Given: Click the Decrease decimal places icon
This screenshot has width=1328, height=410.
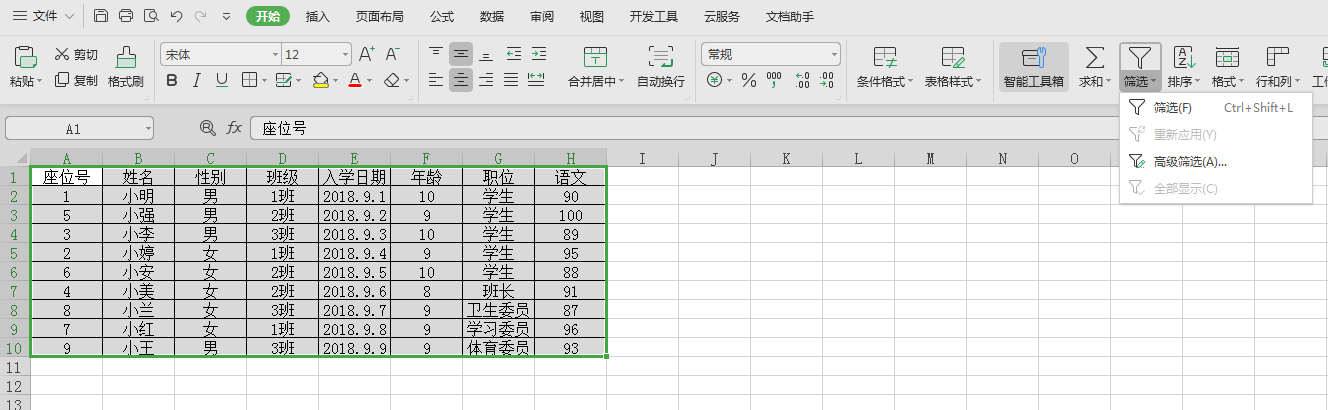Looking at the screenshot, I should click(827, 80).
